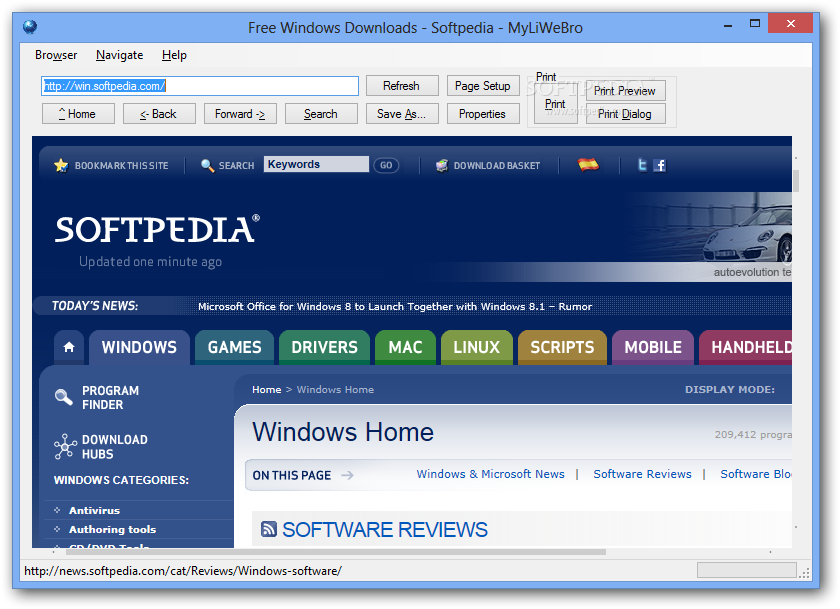Viewport: 840px width, 609px height.
Task: Click the Print button
Action: (x=556, y=104)
